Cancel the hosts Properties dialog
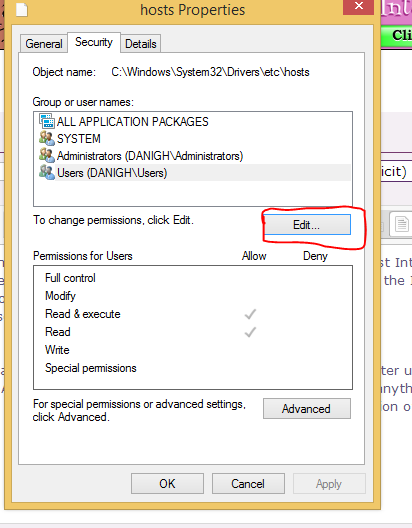 click(x=248, y=484)
